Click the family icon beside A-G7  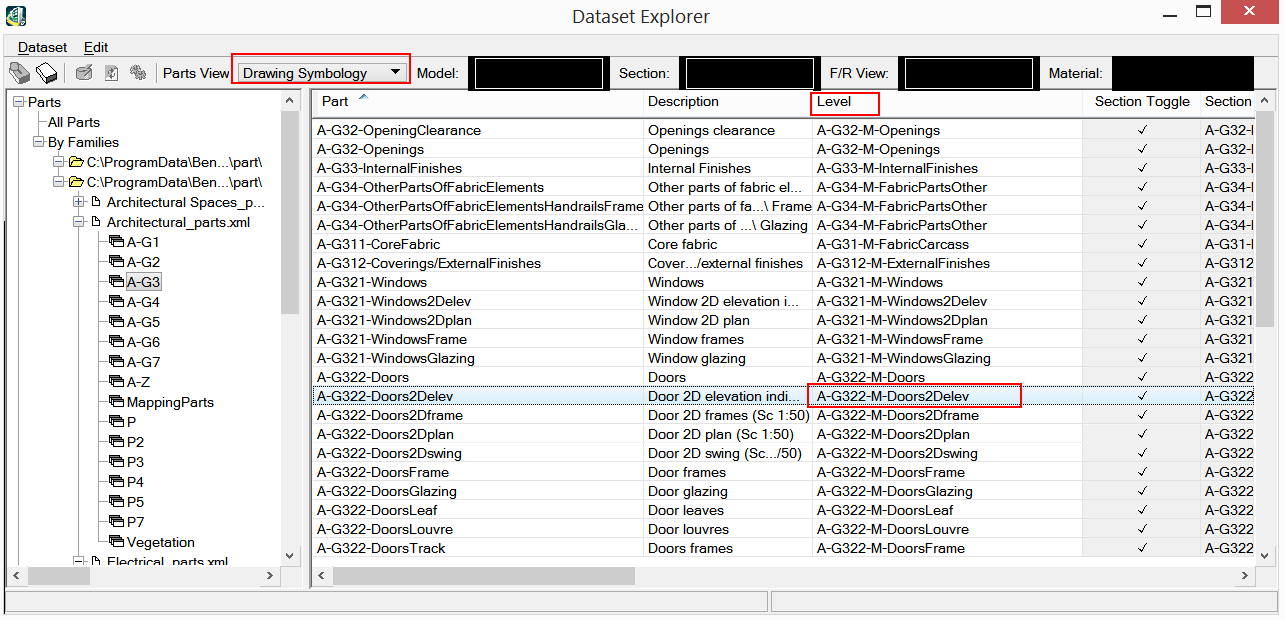click(116, 362)
